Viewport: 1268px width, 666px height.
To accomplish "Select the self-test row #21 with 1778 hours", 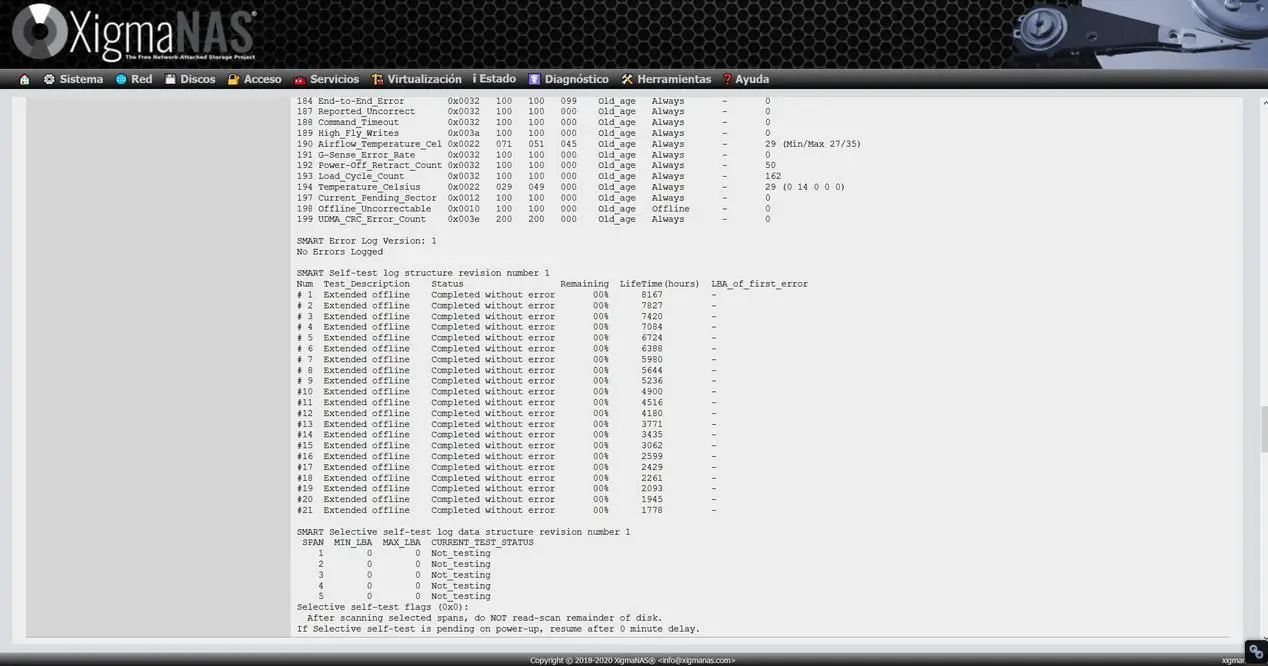I will (506, 510).
